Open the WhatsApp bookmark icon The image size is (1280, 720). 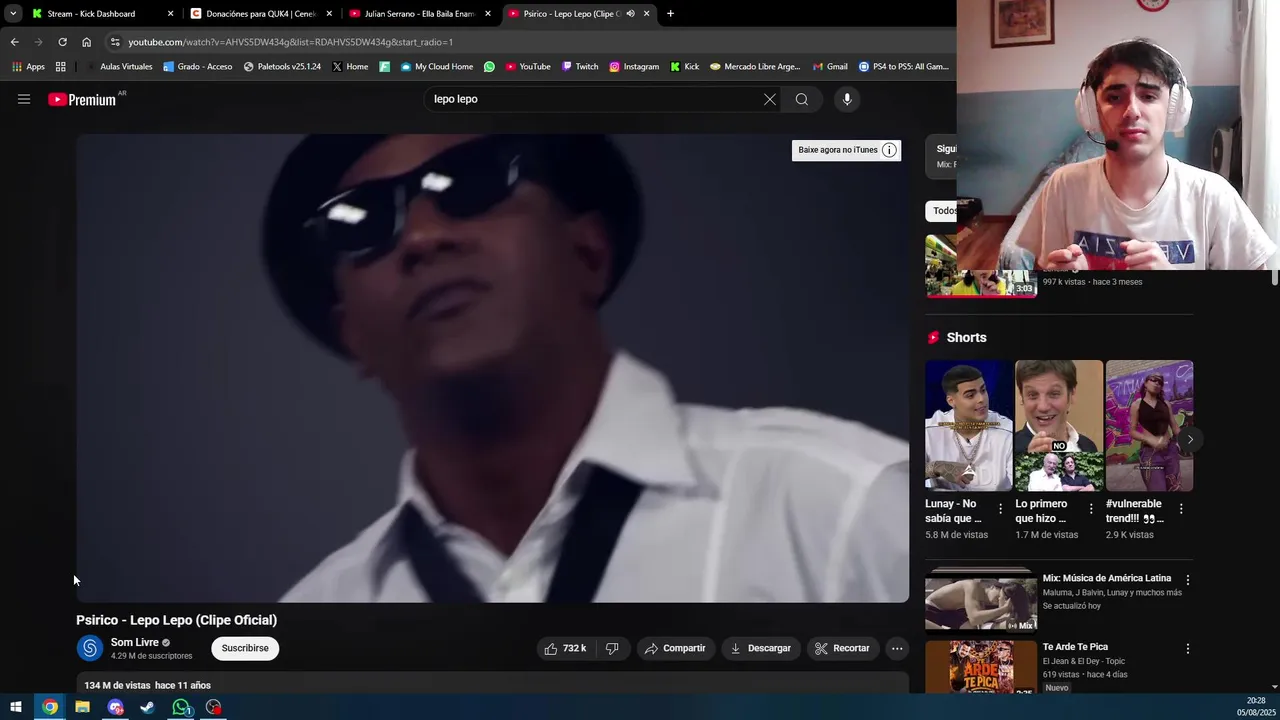[x=489, y=67]
